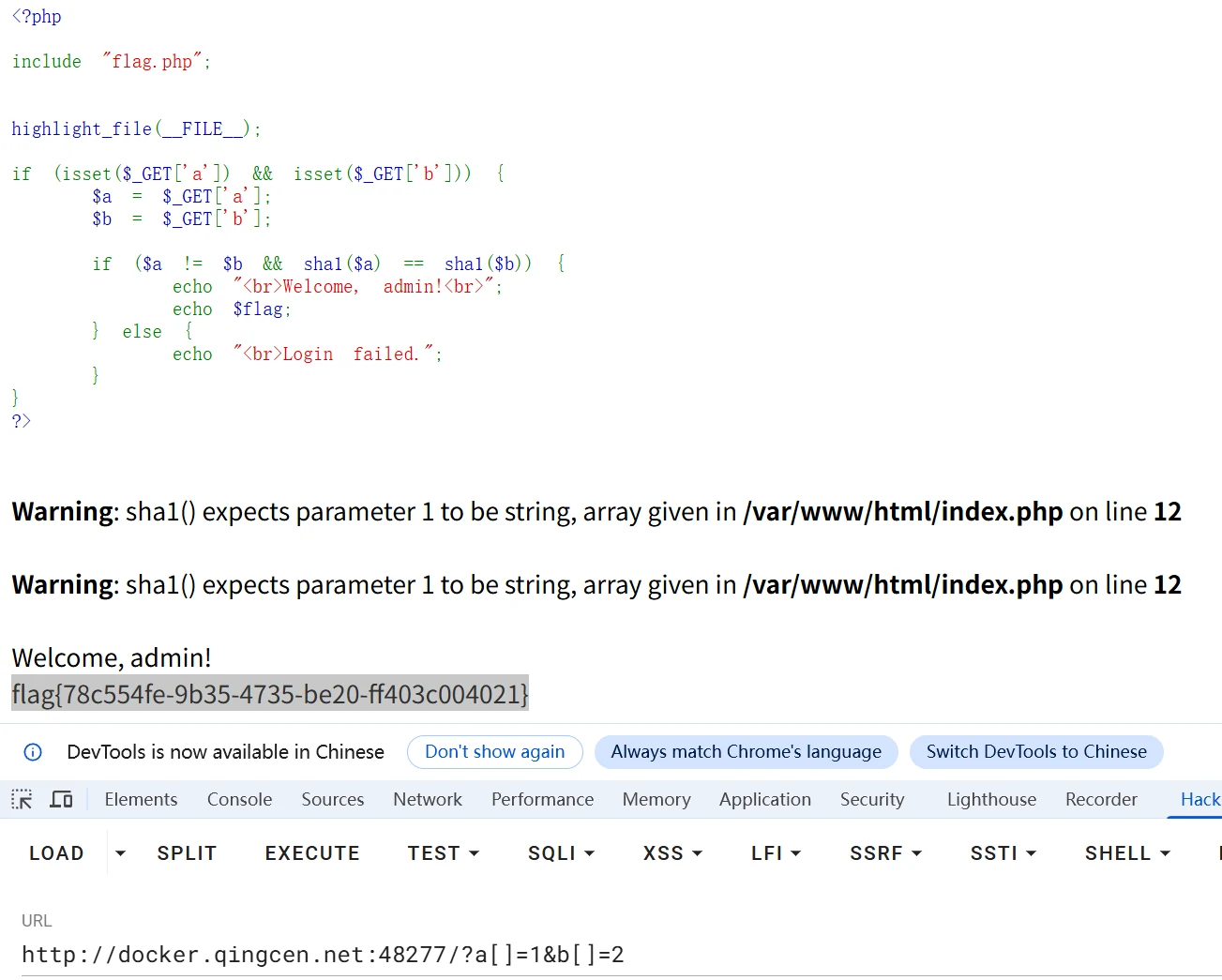This screenshot has height=980, width=1222.
Task: Switch to the Network tab
Action: [x=428, y=800]
